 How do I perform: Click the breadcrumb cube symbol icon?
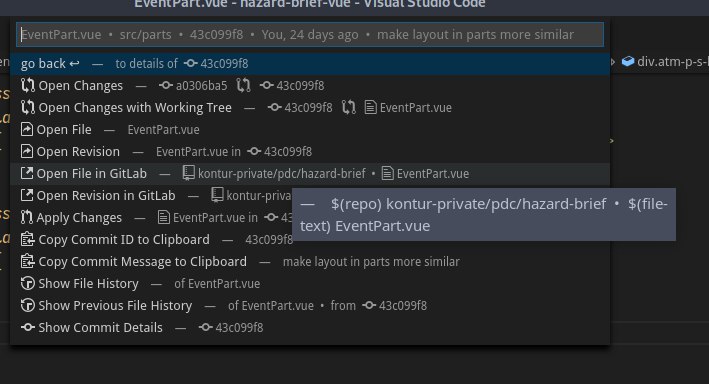[x=628, y=61]
